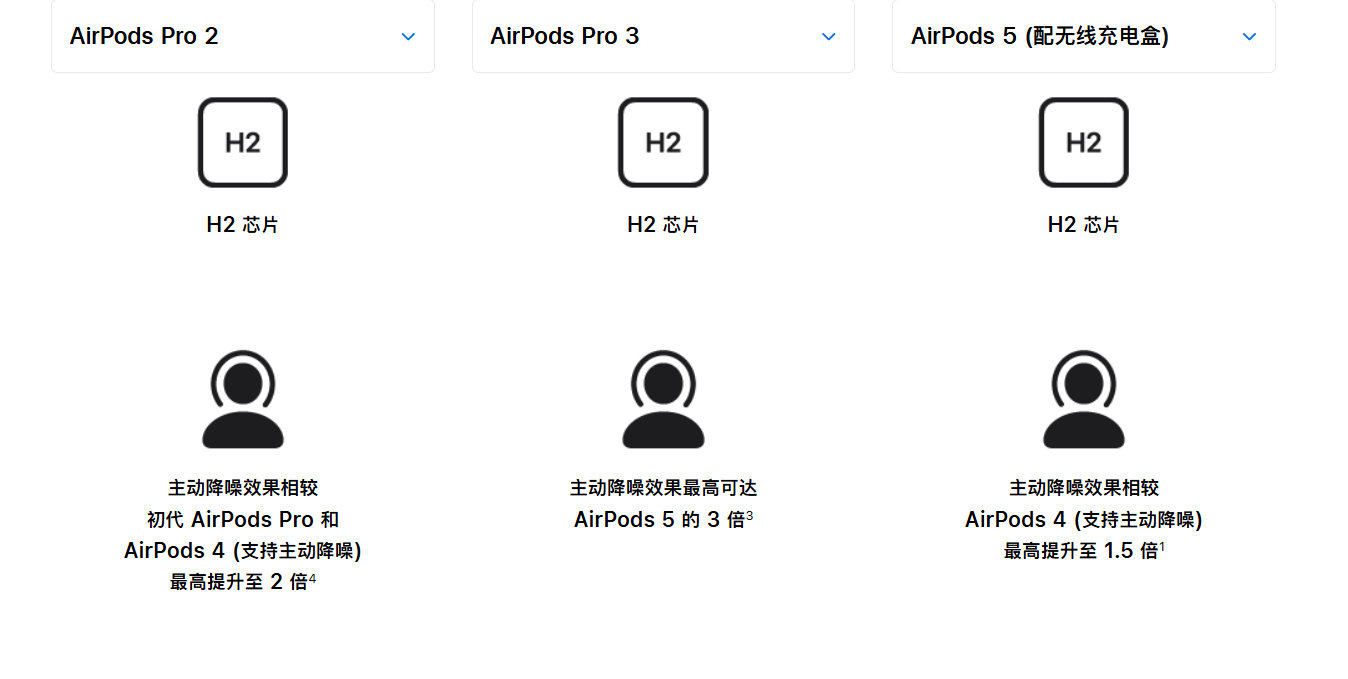Screen dimensions: 1348x679
Task: Click the H2 芯片 label in the first column
Action: tap(243, 225)
